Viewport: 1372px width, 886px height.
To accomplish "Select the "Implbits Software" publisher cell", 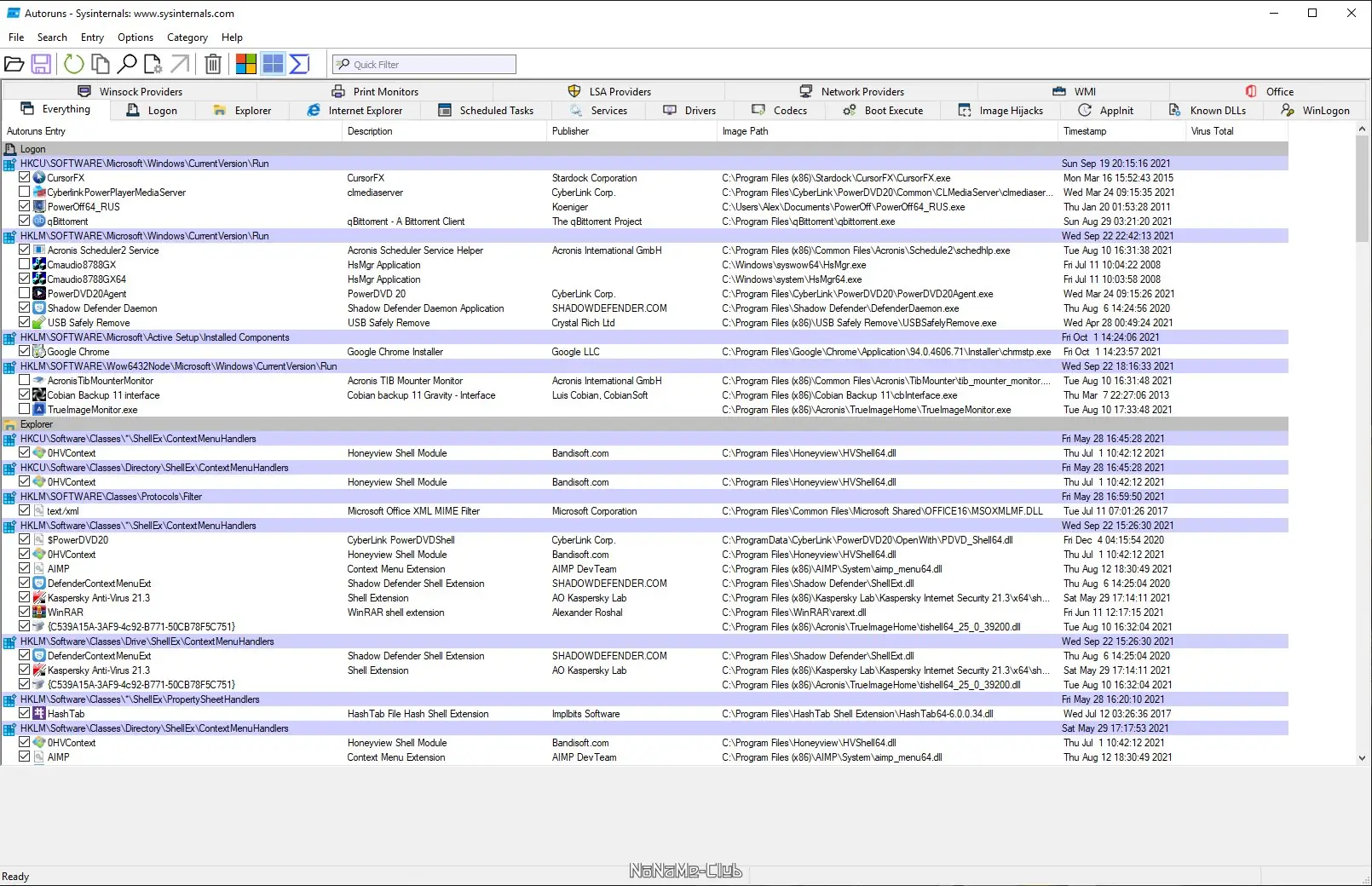I will coord(585,714).
